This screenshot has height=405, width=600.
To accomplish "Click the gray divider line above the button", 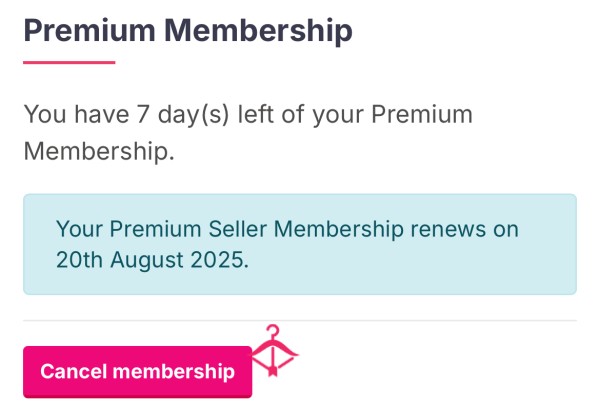I will (x=300, y=320).
